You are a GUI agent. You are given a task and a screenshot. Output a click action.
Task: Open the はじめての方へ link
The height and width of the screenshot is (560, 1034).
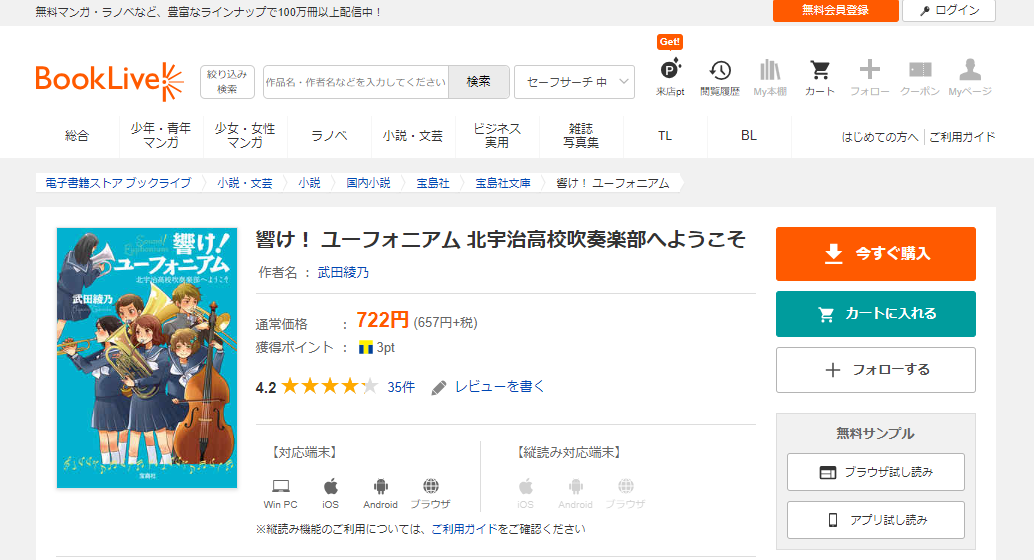click(x=880, y=137)
